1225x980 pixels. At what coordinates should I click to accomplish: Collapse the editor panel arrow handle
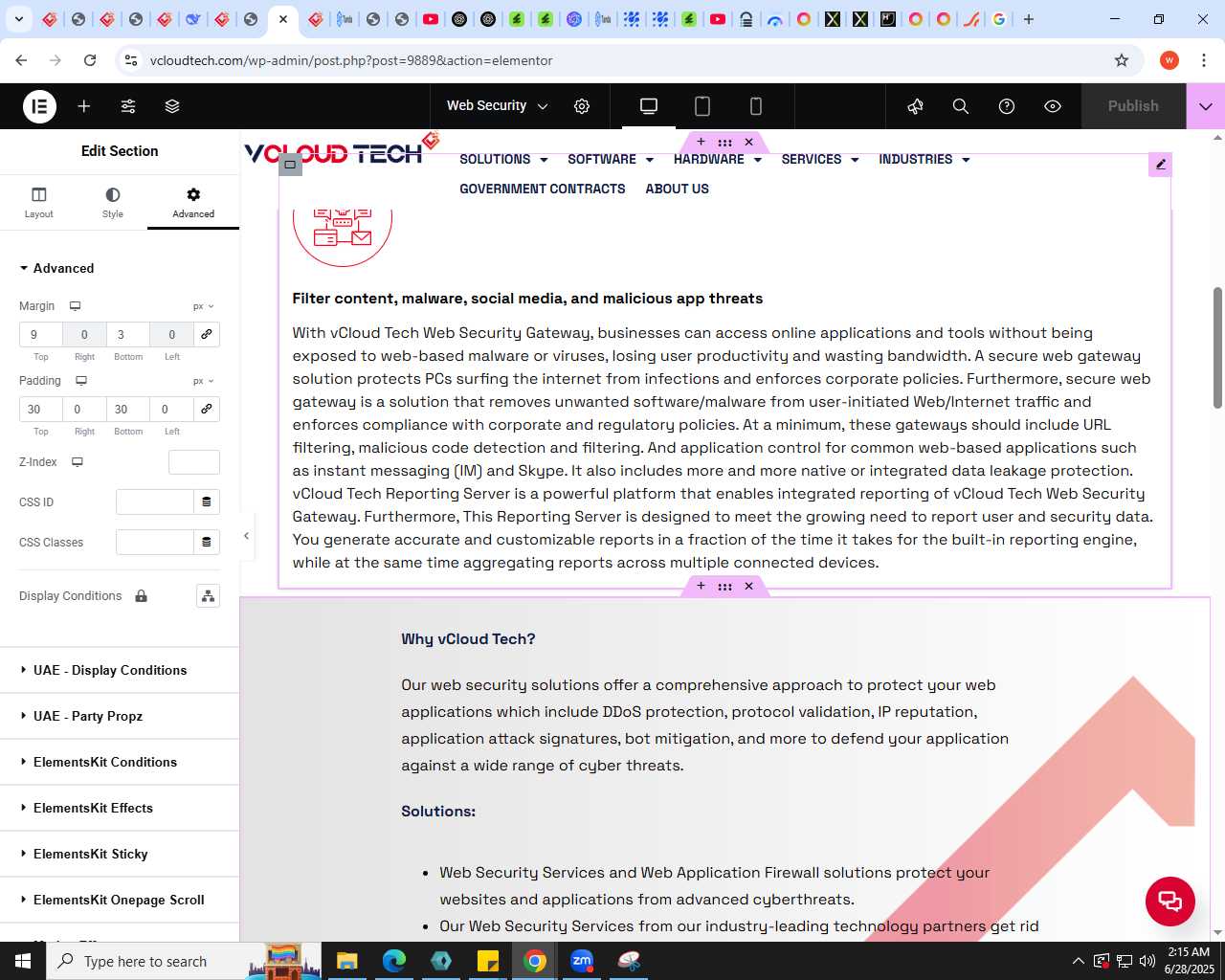coord(246,536)
